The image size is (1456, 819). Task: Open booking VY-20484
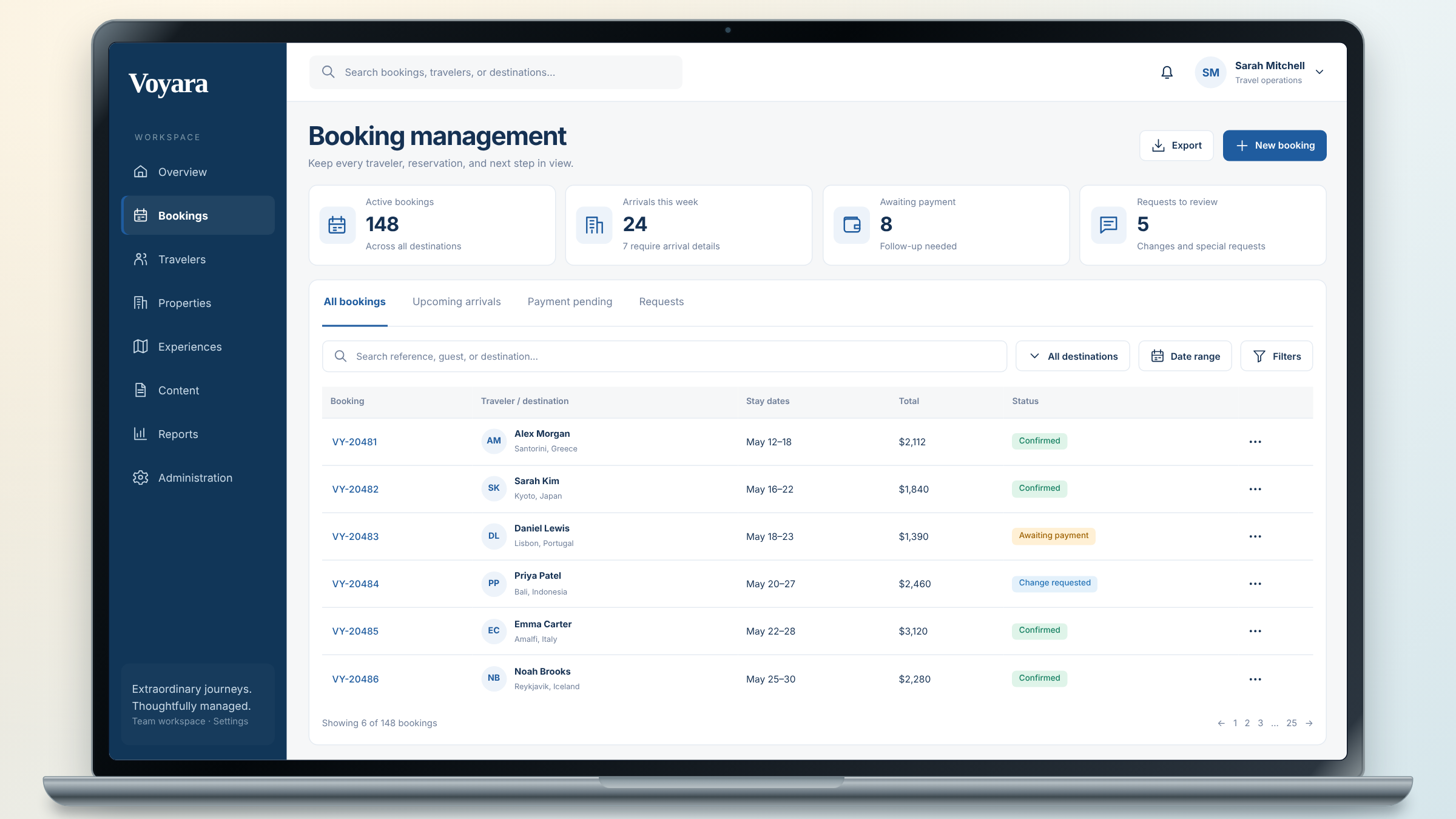(355, 584)
